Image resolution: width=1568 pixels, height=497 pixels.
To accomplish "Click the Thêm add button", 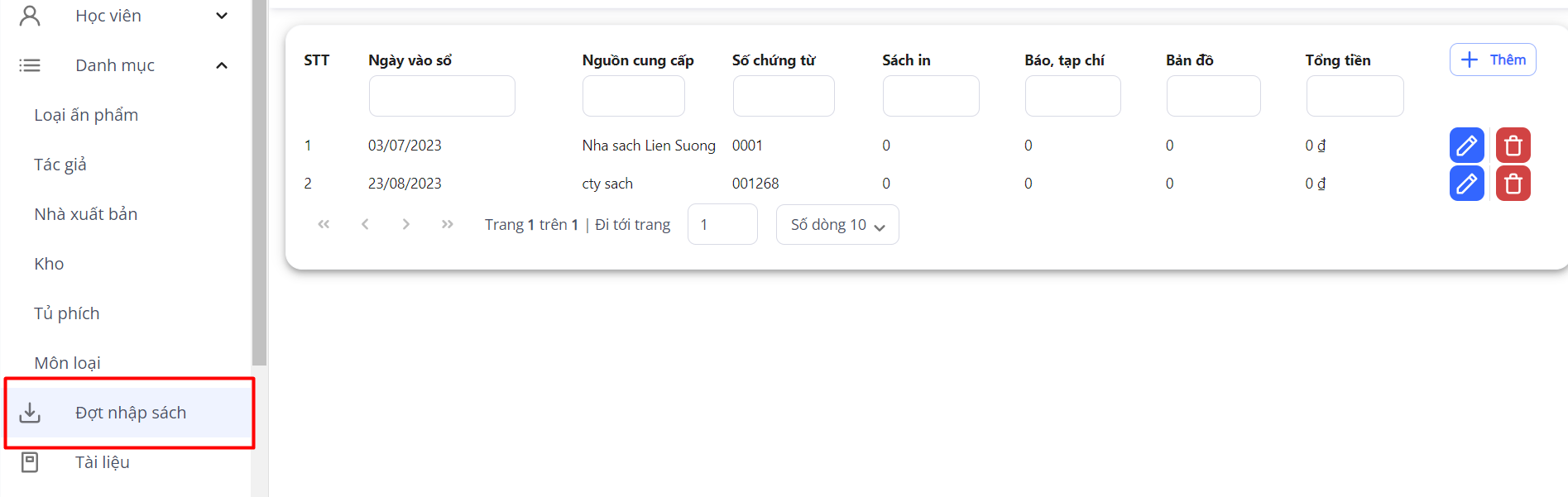I will click(1492, 60).
